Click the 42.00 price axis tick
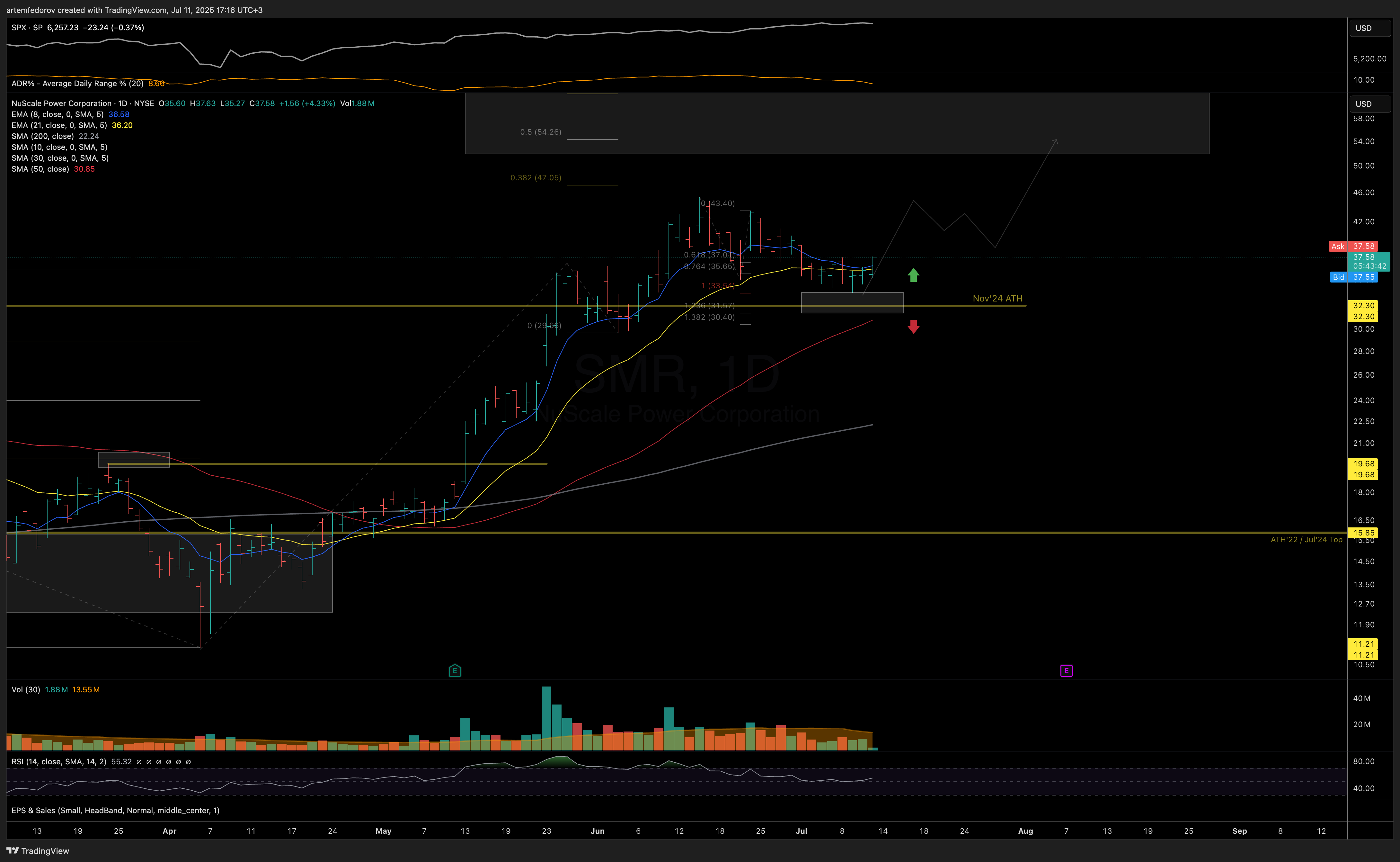Screen dimensions: 1400x862 [x=1363, y=221]
